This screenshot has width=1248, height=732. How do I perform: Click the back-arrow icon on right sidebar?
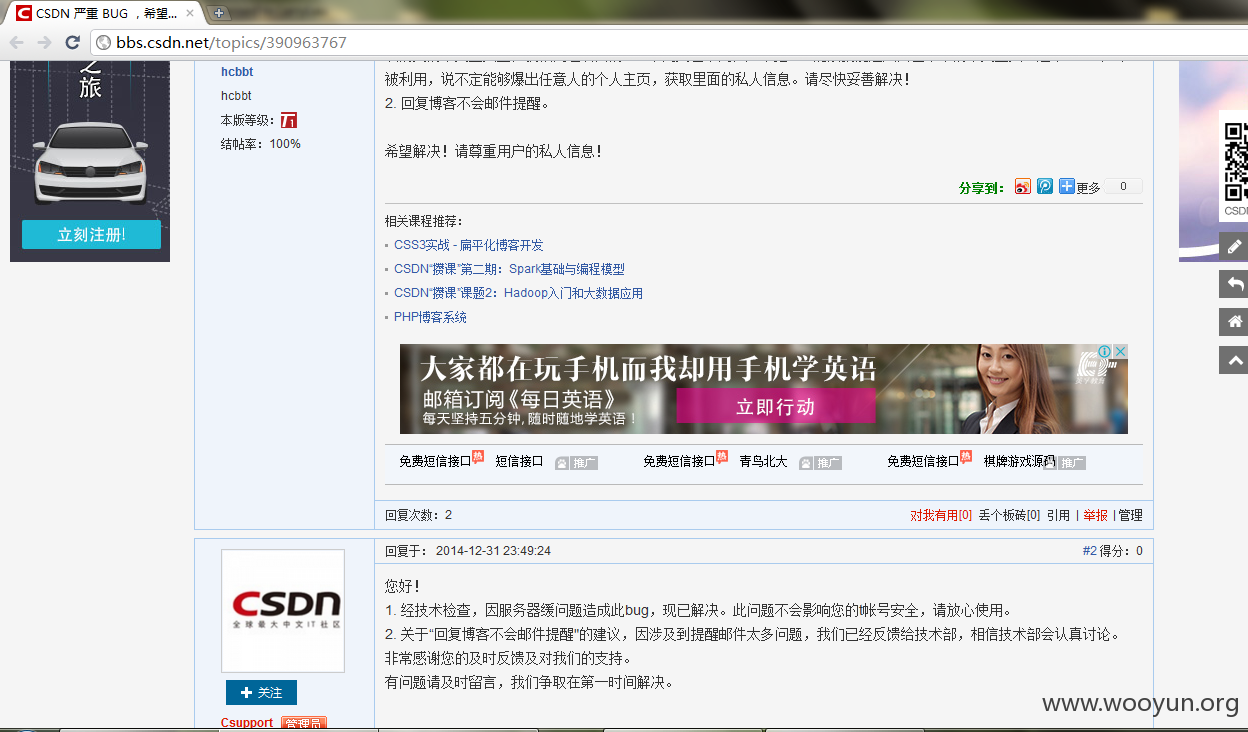click(x=1234, y=284)
